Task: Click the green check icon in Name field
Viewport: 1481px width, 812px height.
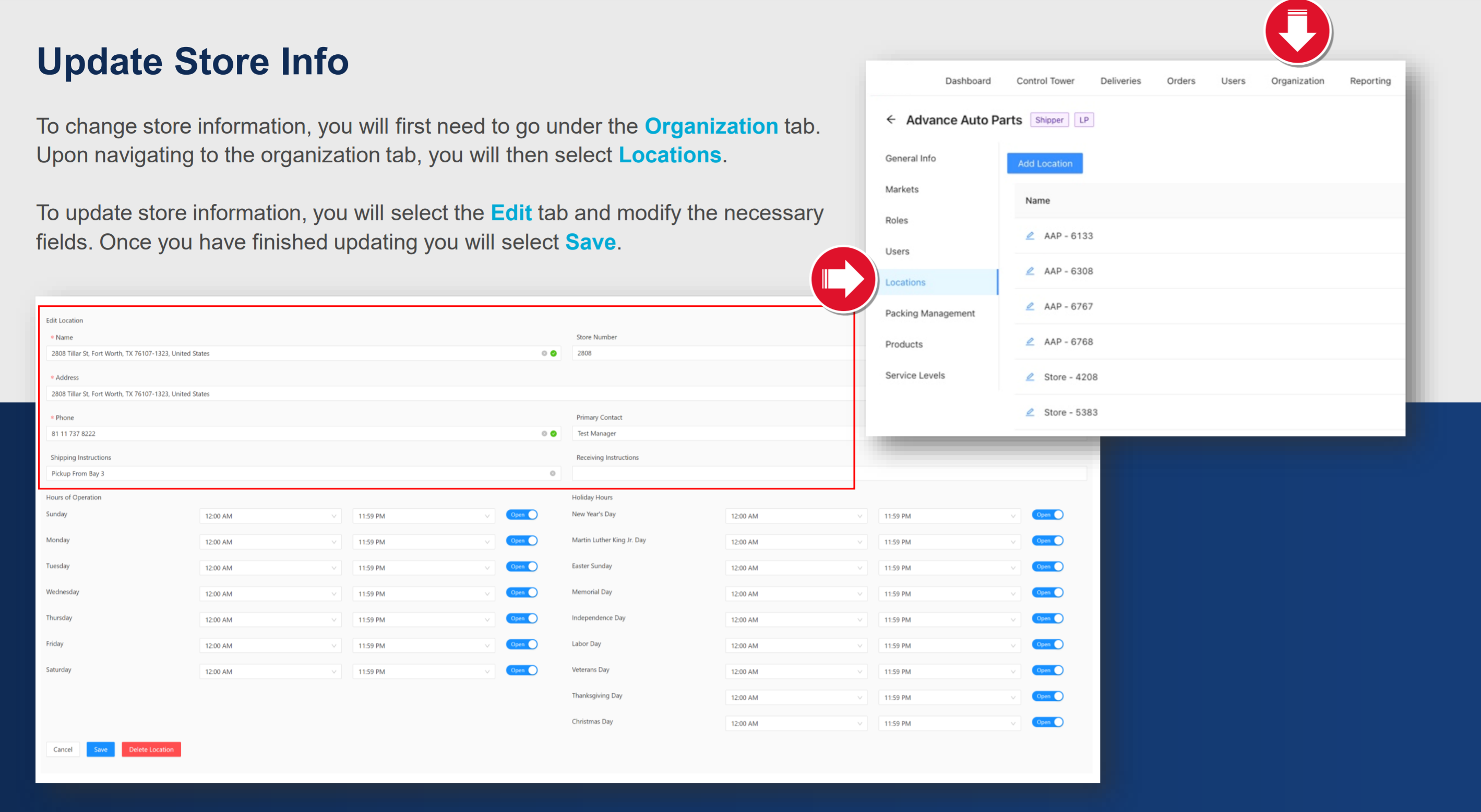Action: pyautogui.click(x=554, y=354)
